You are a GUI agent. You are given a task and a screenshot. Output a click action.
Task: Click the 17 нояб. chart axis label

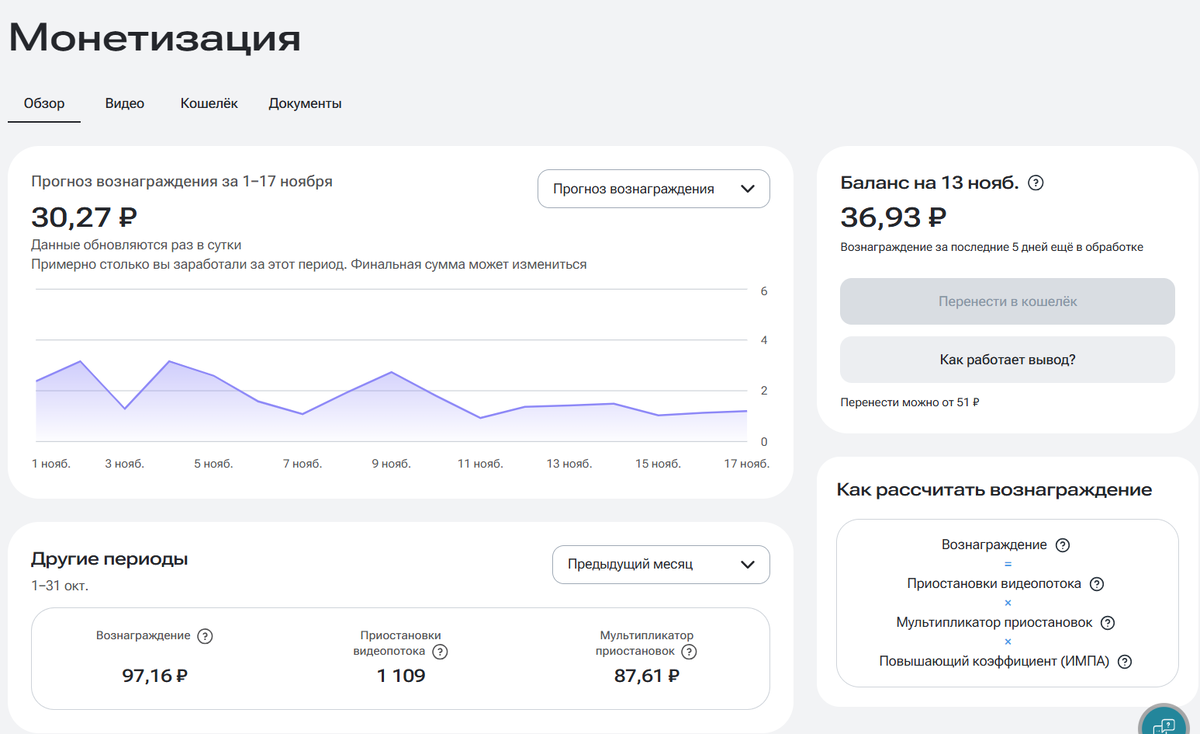(x=746, y=464)
